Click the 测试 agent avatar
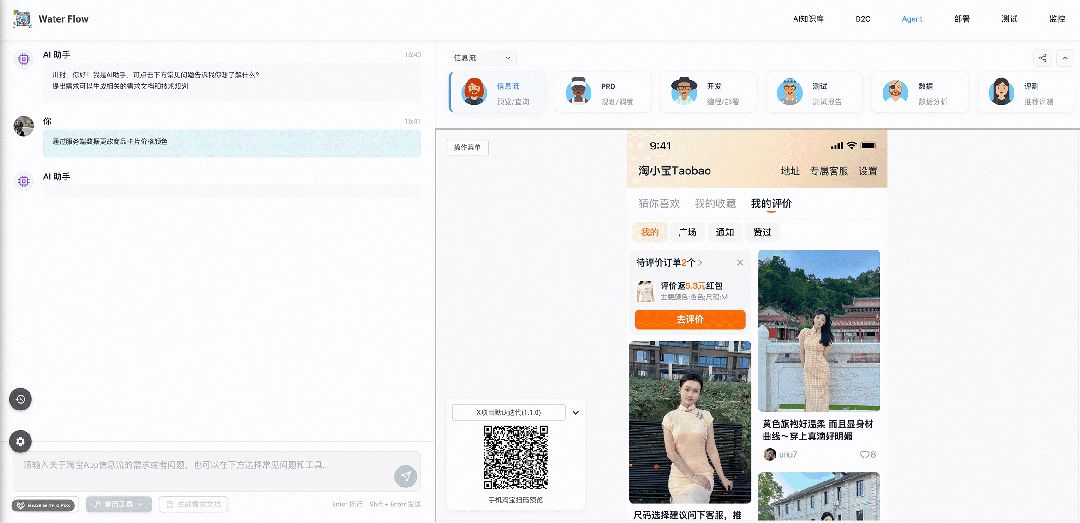This screenshot has height=523, width=1080. (790, 91)
